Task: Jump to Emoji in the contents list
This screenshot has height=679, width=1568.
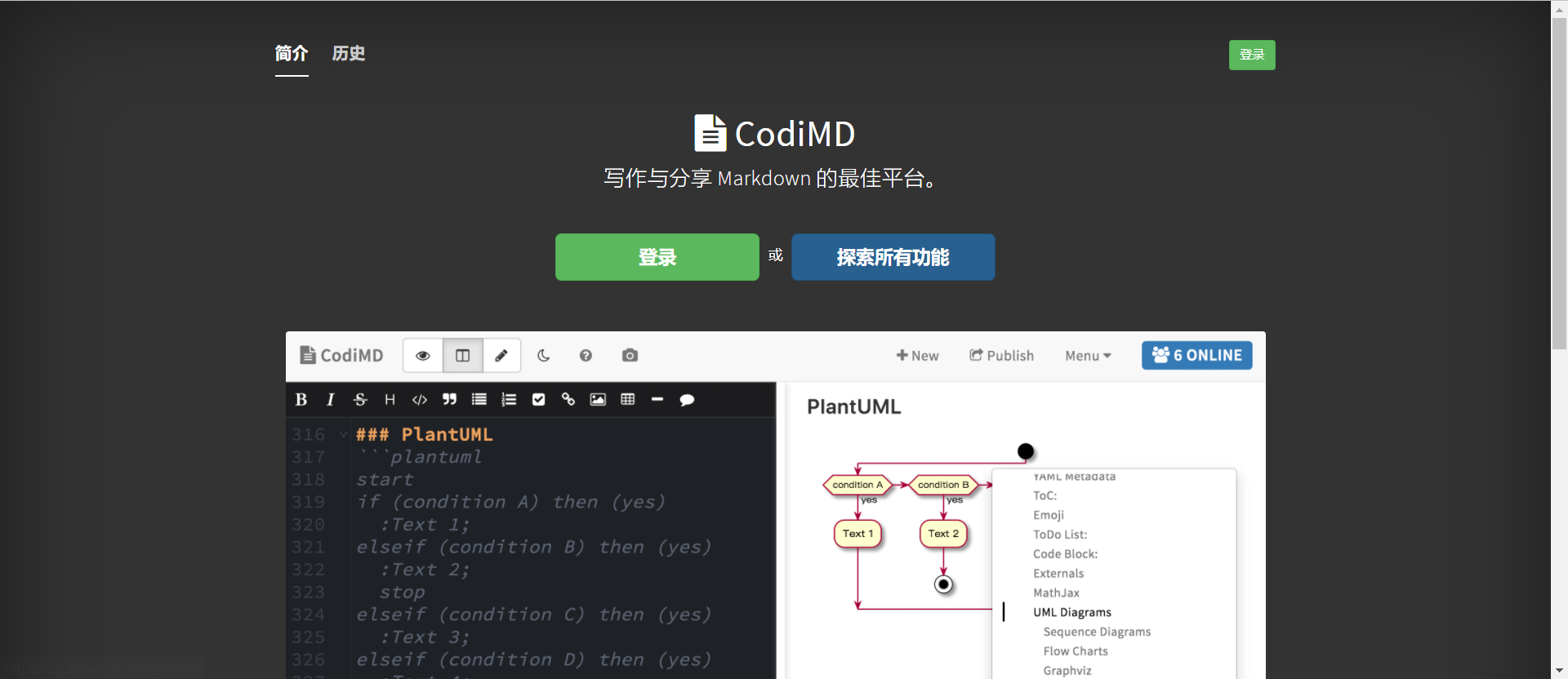Action: point(1048,515)
